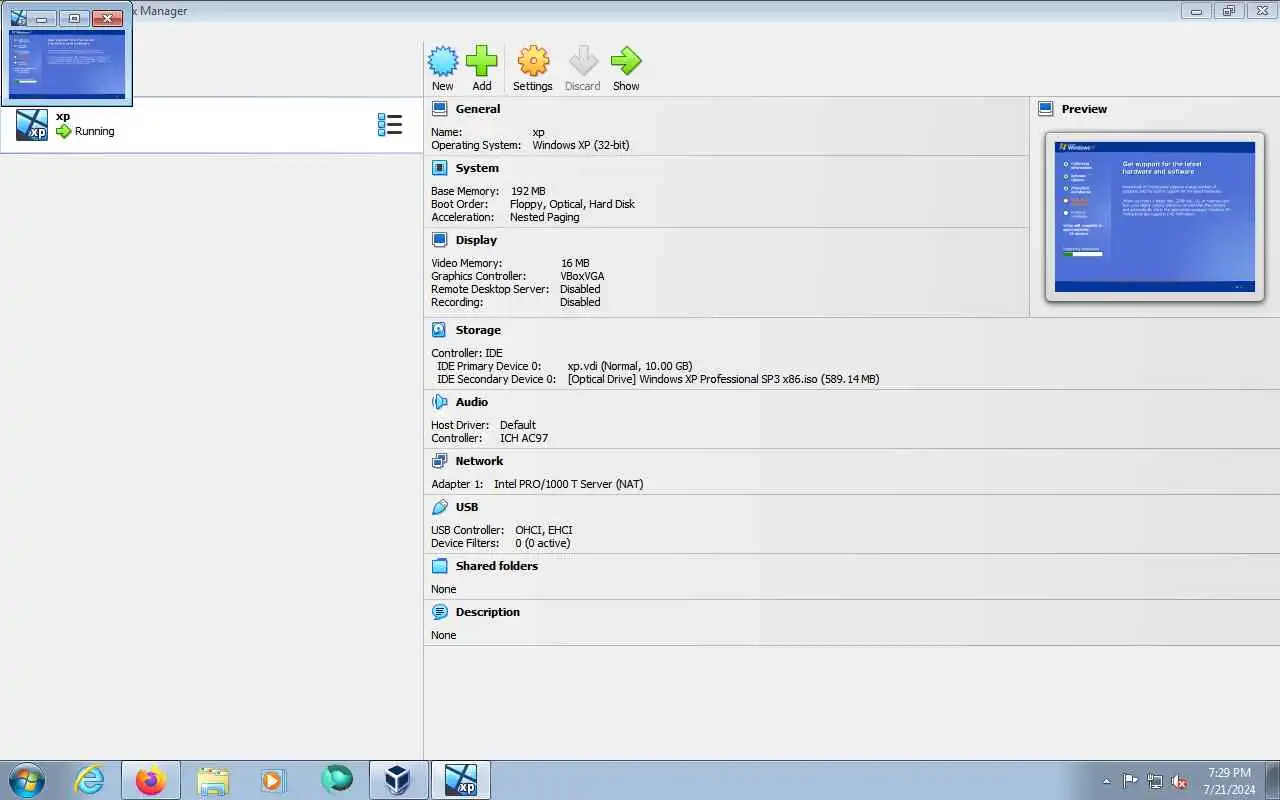Screen dimensions: 1280x800
Task: Click the Show green arrow icon
Action: click(x=626, y=61)
